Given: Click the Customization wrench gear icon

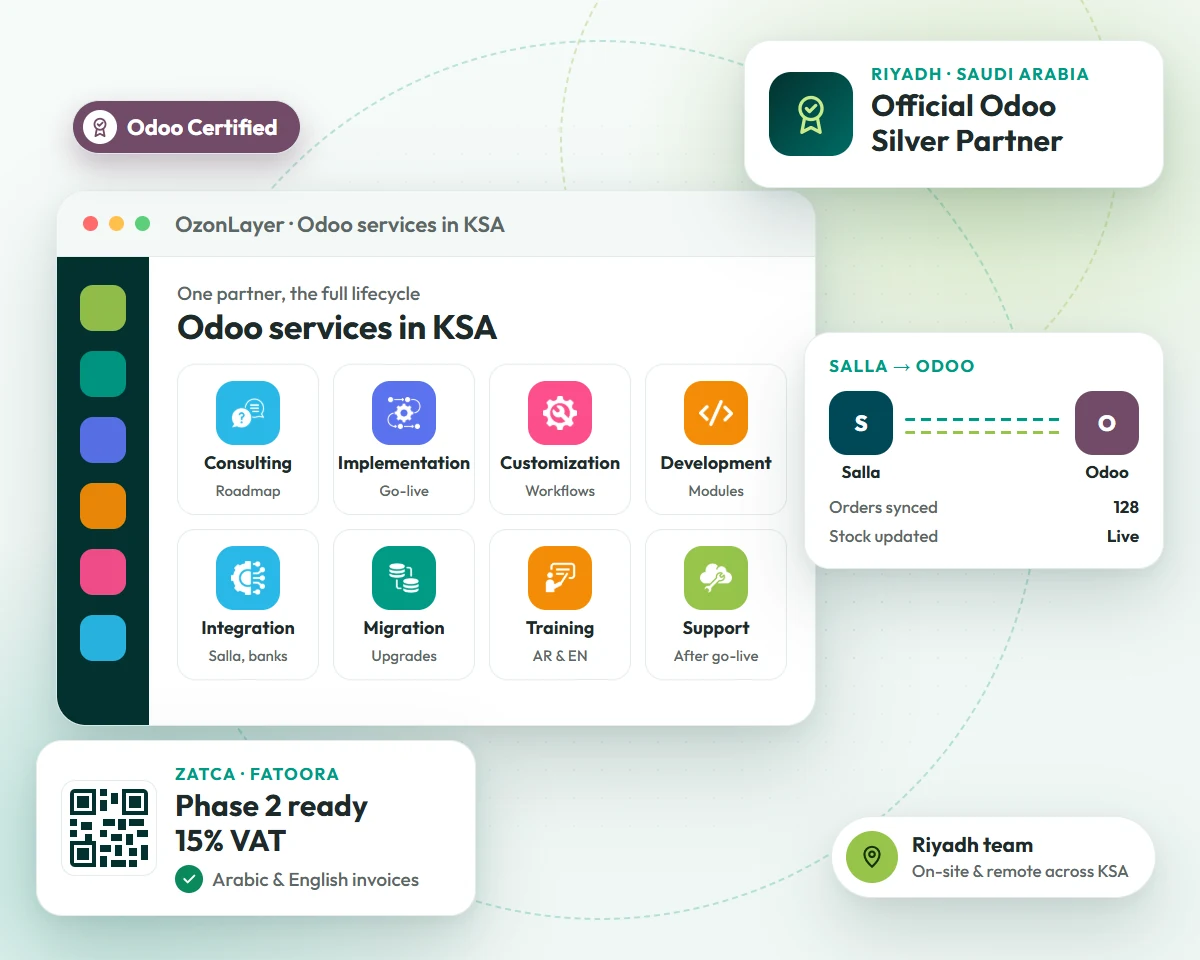Looking at the screenshot, I should (x=560, y=413).
